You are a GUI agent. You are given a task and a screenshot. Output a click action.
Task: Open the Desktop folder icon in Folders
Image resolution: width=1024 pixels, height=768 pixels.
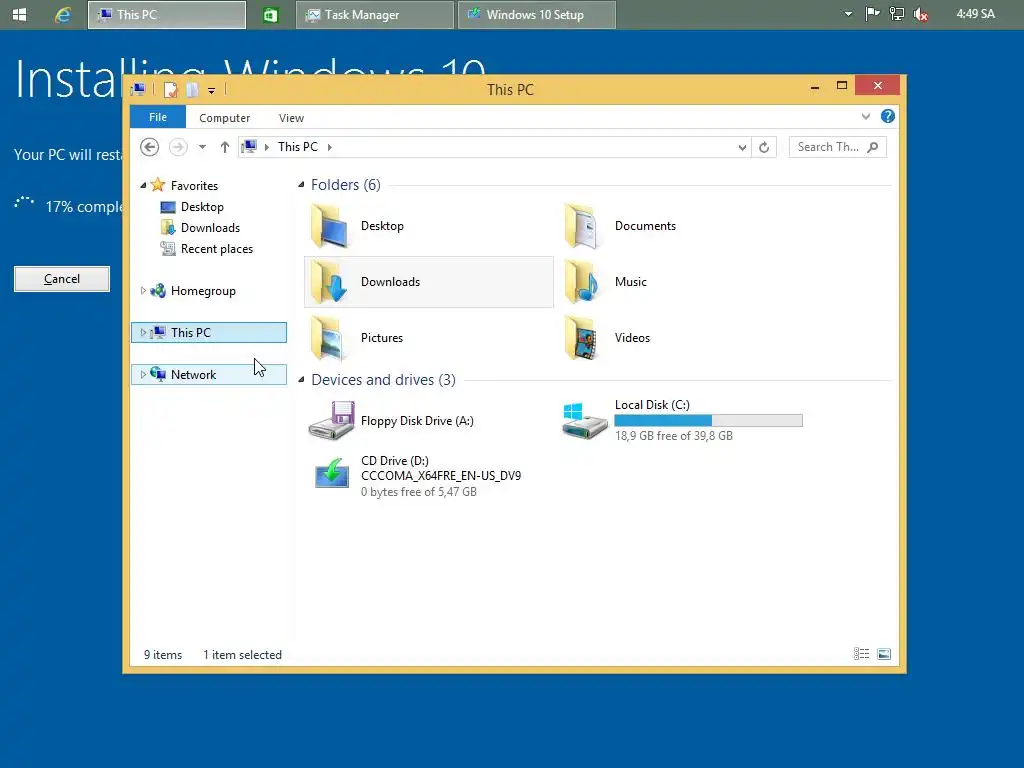[328, 226]
